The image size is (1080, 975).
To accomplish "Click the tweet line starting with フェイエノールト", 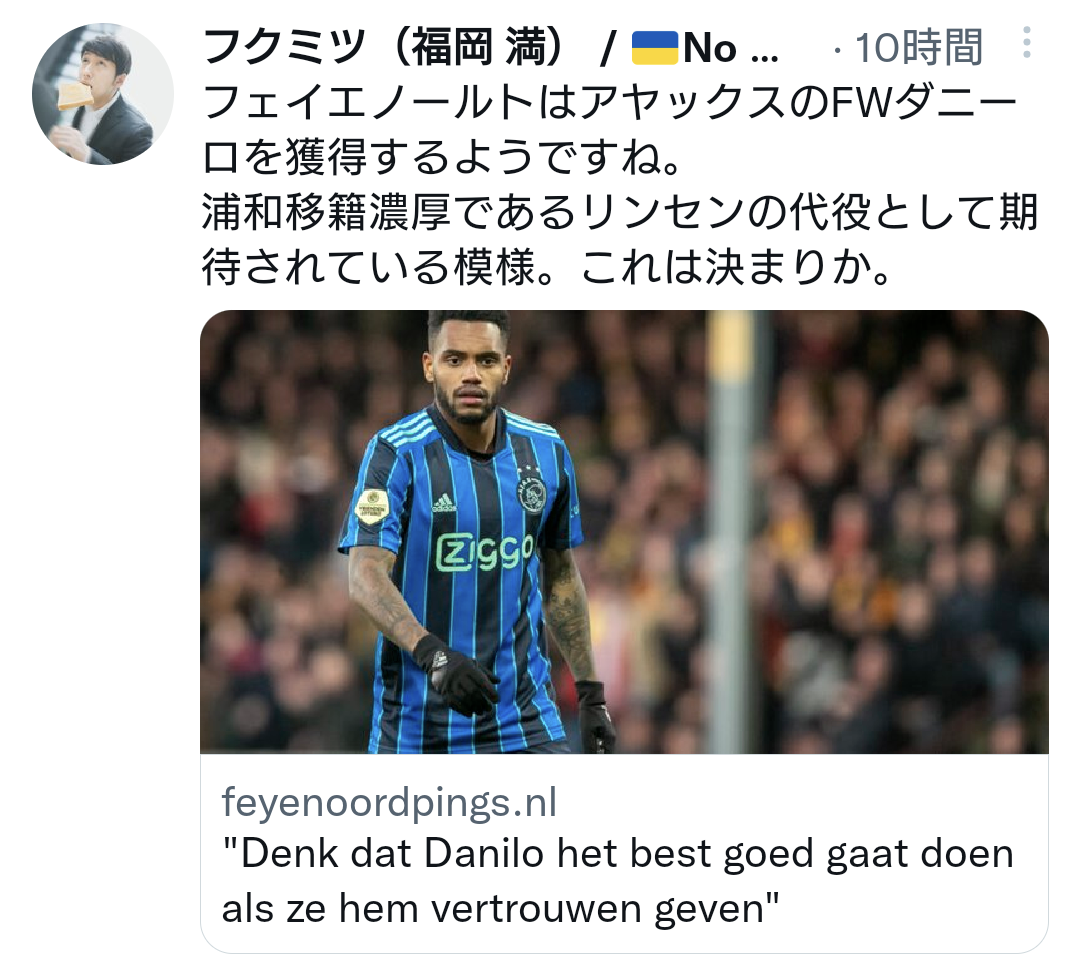I will click(x=610, y=103).
